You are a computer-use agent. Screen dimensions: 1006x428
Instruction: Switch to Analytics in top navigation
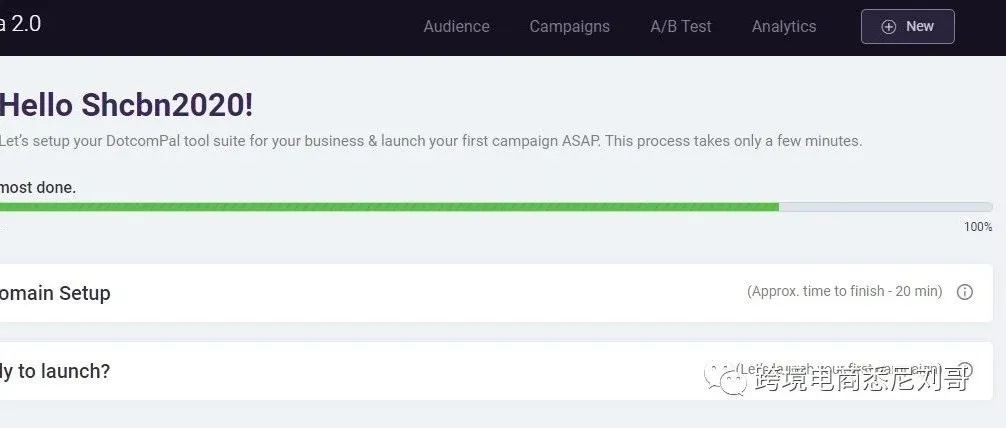[784, 27]
